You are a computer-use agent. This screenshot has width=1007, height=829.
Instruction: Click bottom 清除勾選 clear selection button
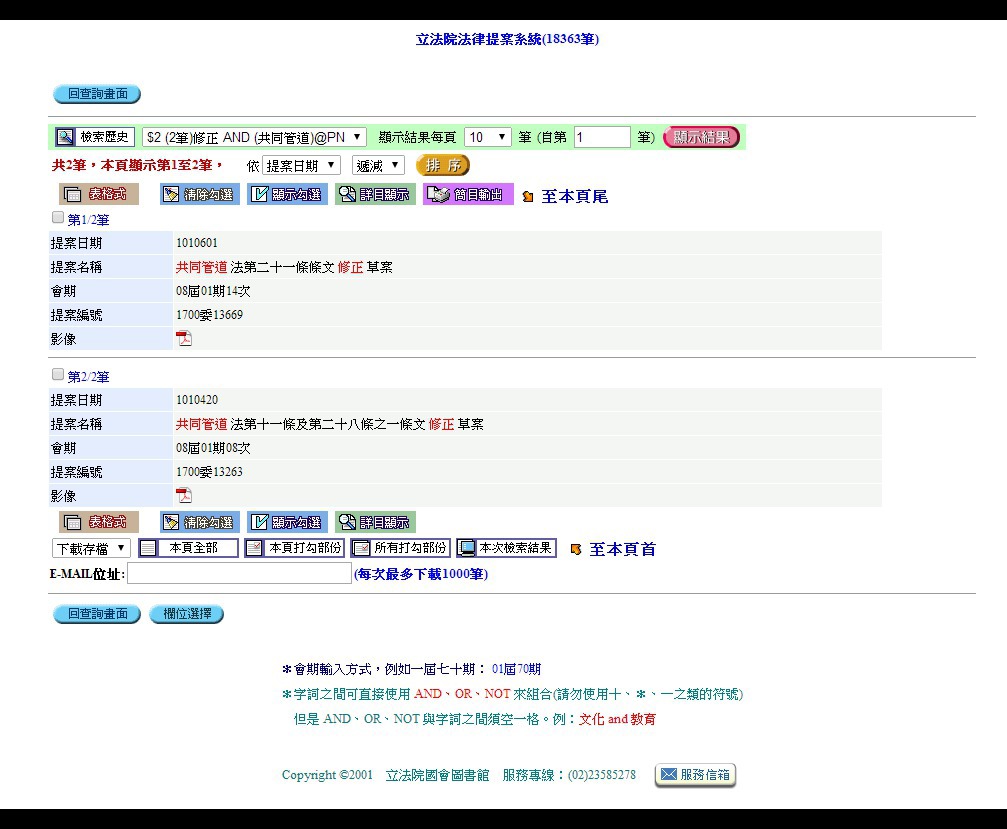(x=200, y=522)
